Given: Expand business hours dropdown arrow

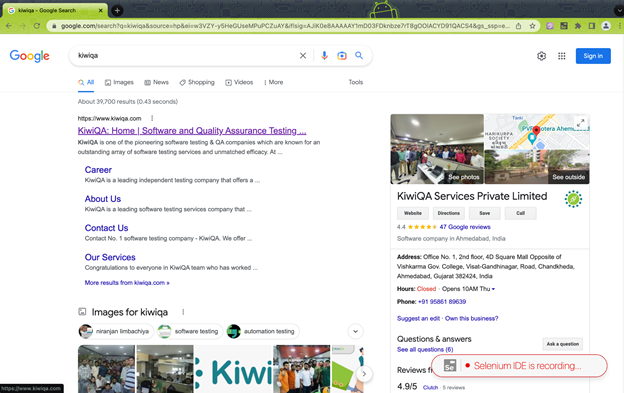Looking at the screenshot, I should [x=493, y=289].
